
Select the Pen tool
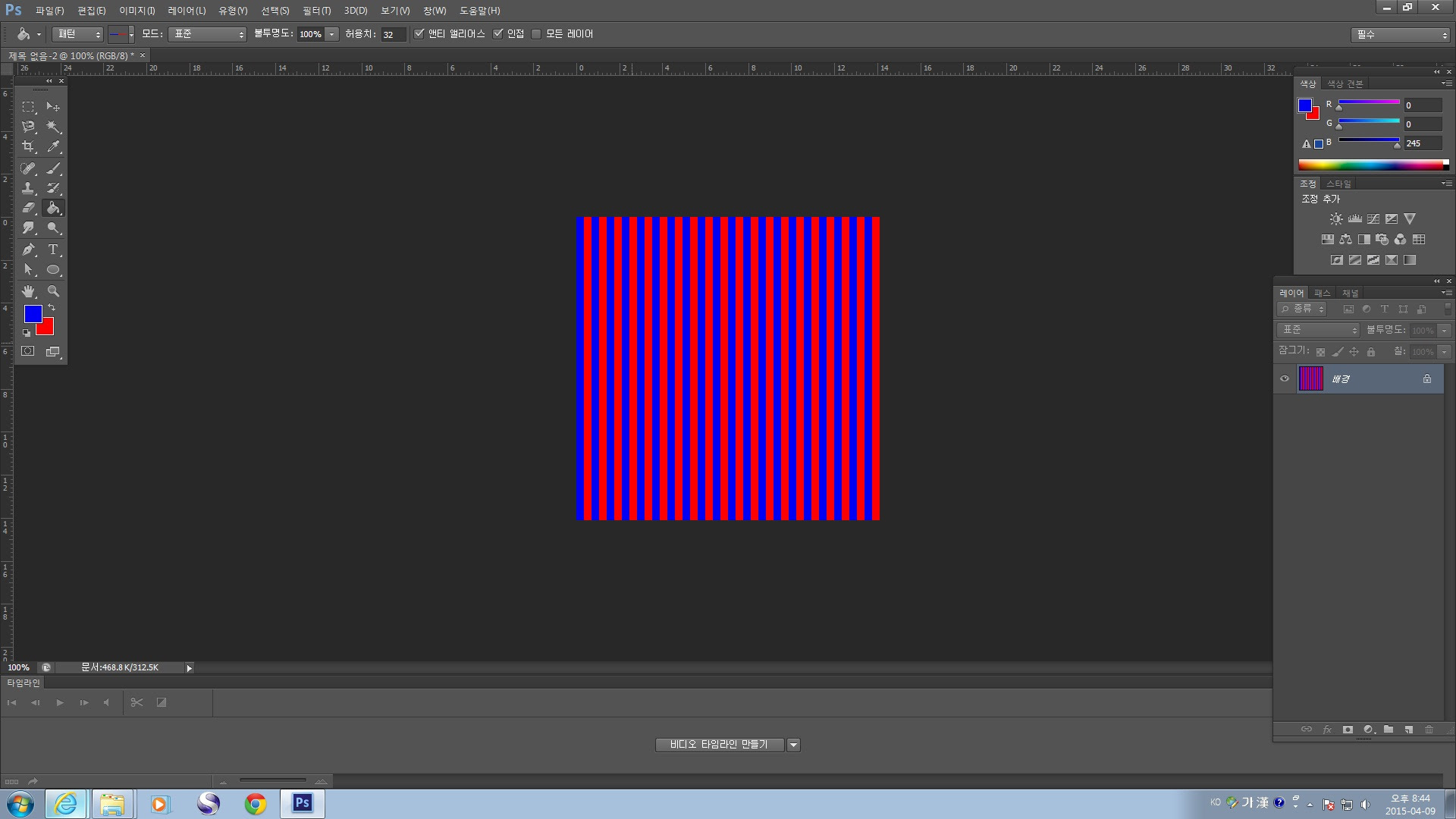tap(29, 249)
